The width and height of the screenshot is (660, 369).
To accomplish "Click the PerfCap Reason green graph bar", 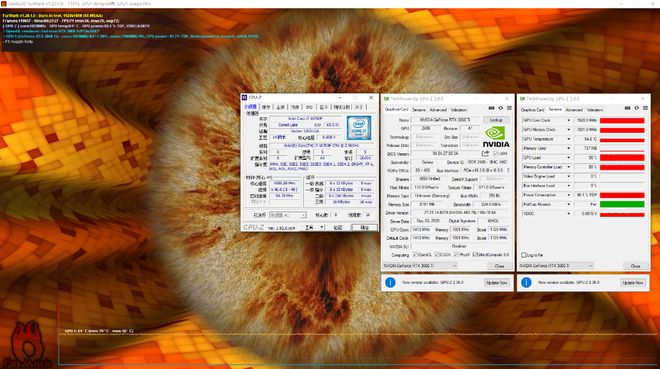I will (x=622, y=204).
